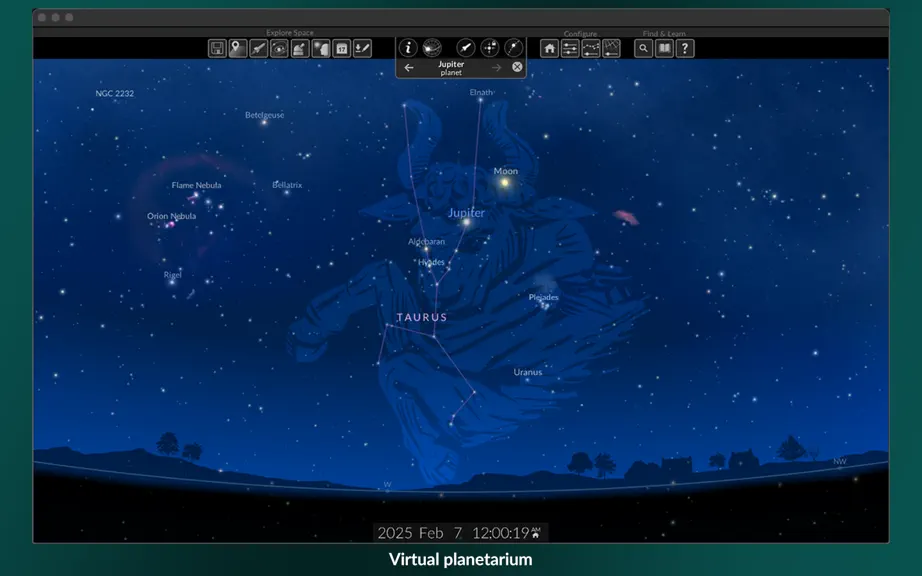922x576 pixels.
Task: Click the time 12:00:19 in the clock
Action: [500, 533]
